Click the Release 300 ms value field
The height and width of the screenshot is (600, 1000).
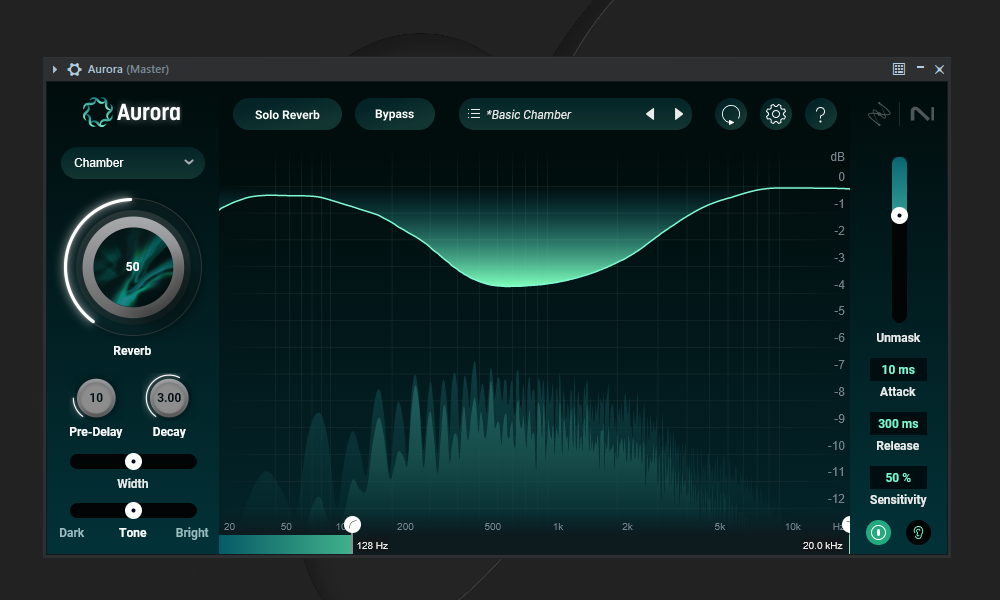pos(897,424)
